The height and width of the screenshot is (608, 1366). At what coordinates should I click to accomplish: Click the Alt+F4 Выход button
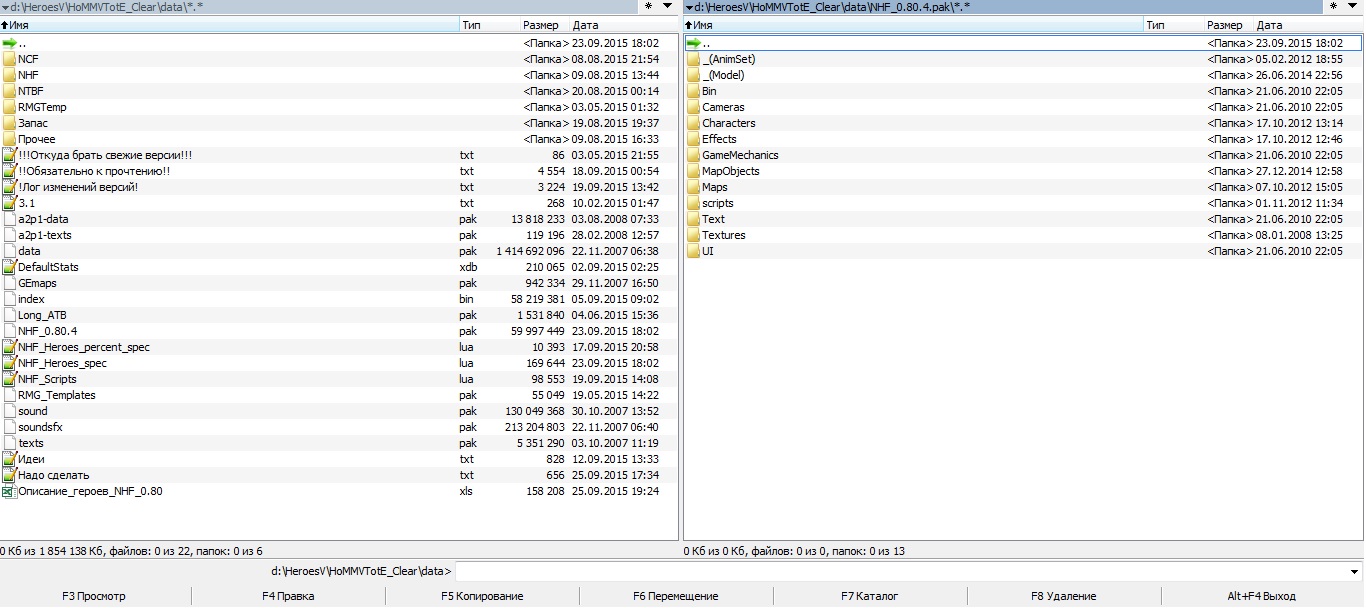click(x=1262, y=596)
